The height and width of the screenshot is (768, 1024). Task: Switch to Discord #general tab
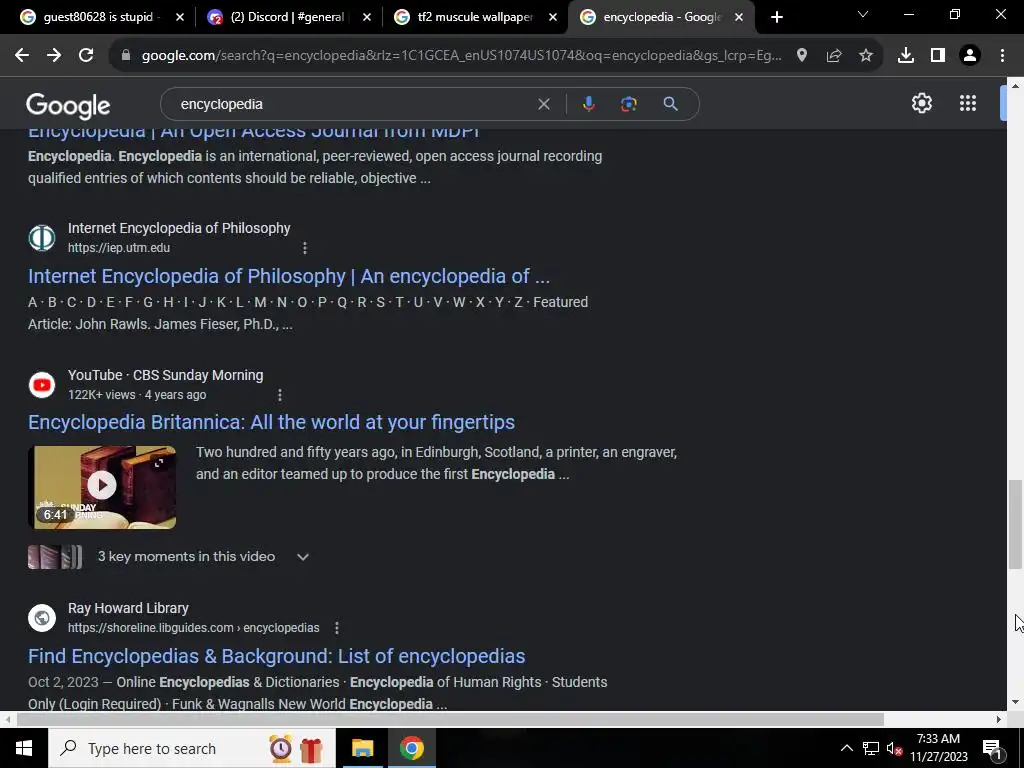click(289, 17)
